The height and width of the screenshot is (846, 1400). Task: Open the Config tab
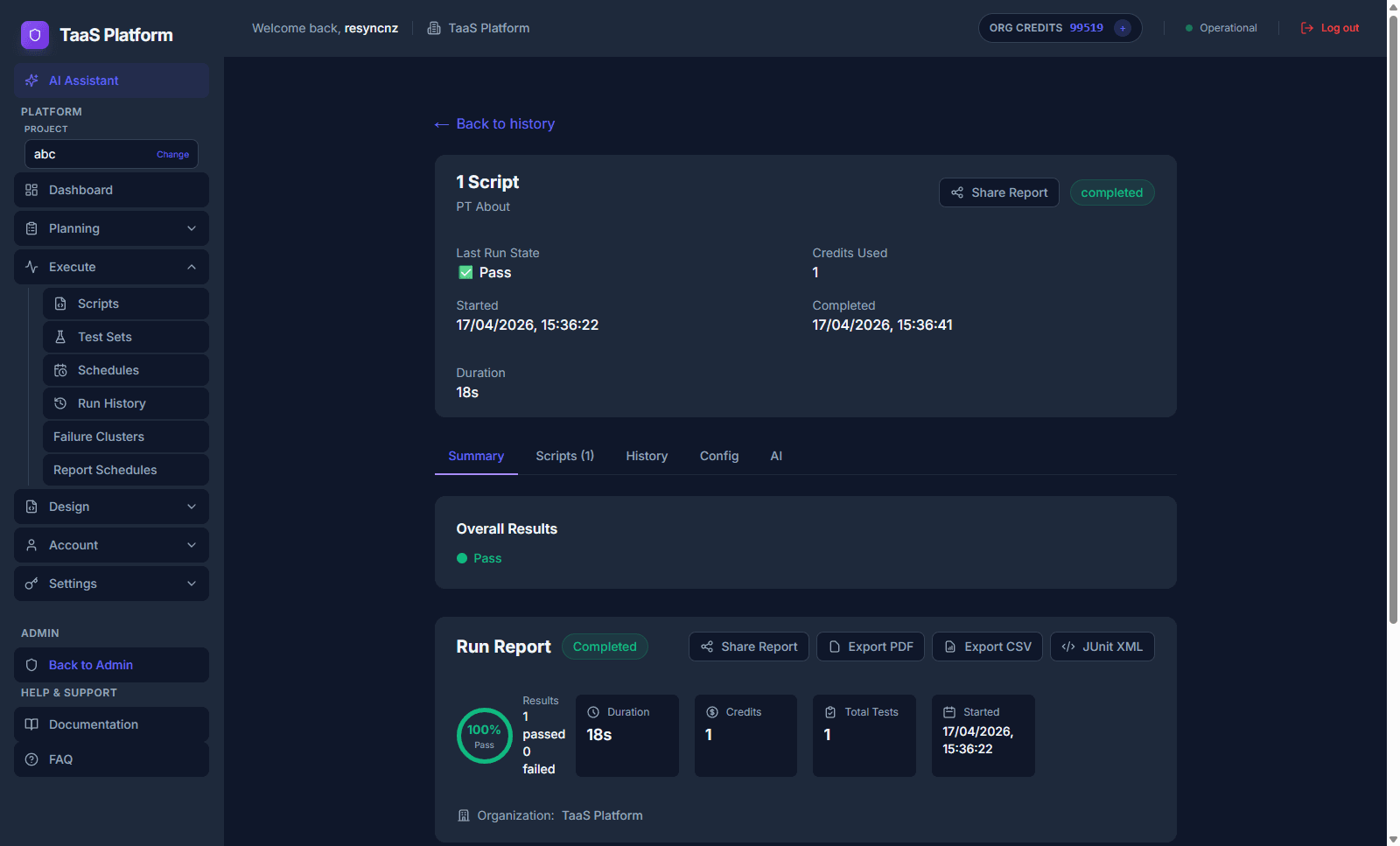pos(718,456)
